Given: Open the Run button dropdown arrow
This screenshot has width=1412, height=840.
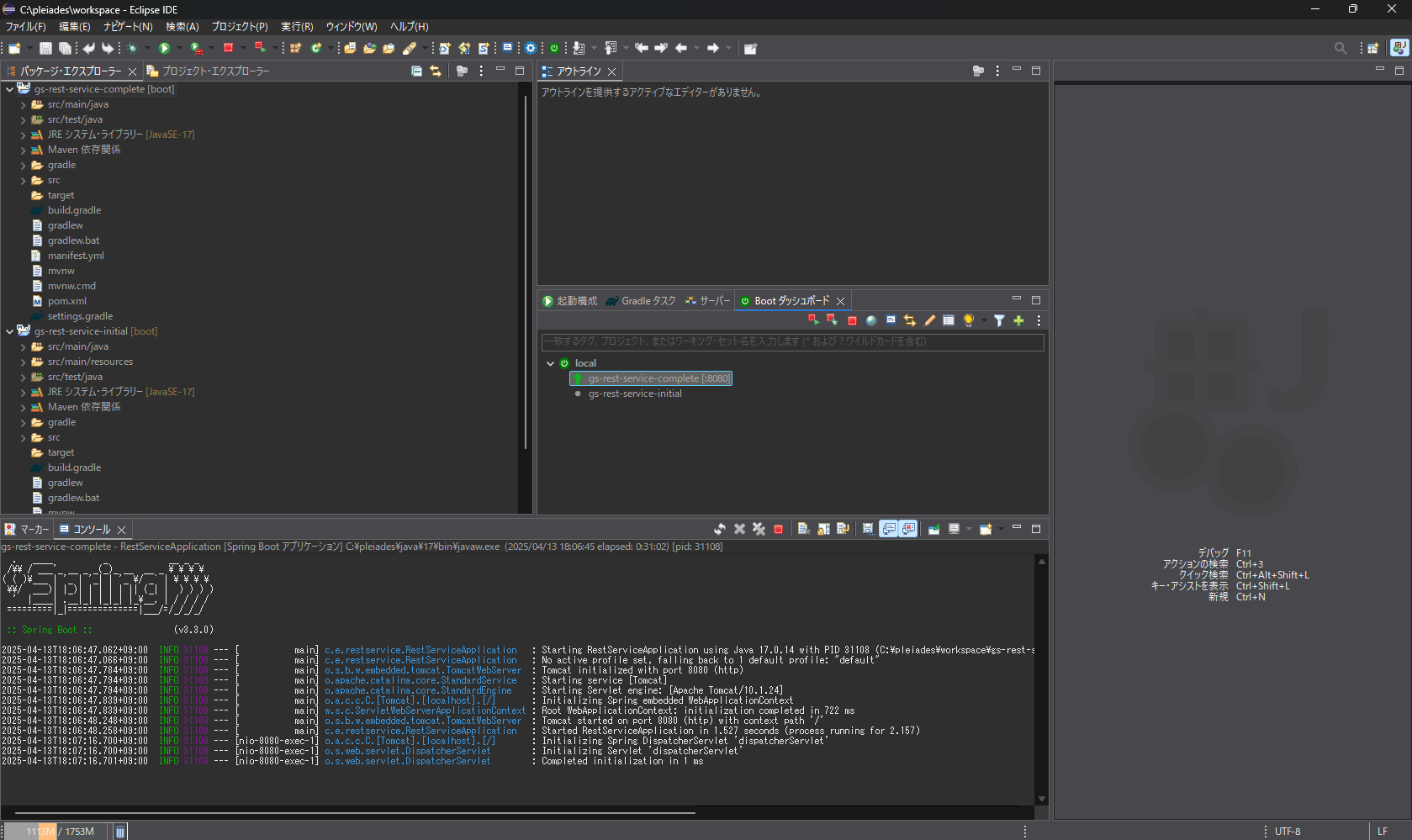Looking at the screenshot, I should [x=179, y=48].
